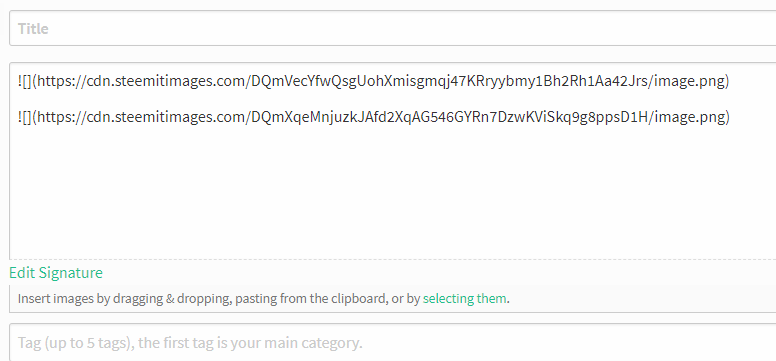
Task: Place cursor in first image markdown line
Action: click(x=374, y=81)
